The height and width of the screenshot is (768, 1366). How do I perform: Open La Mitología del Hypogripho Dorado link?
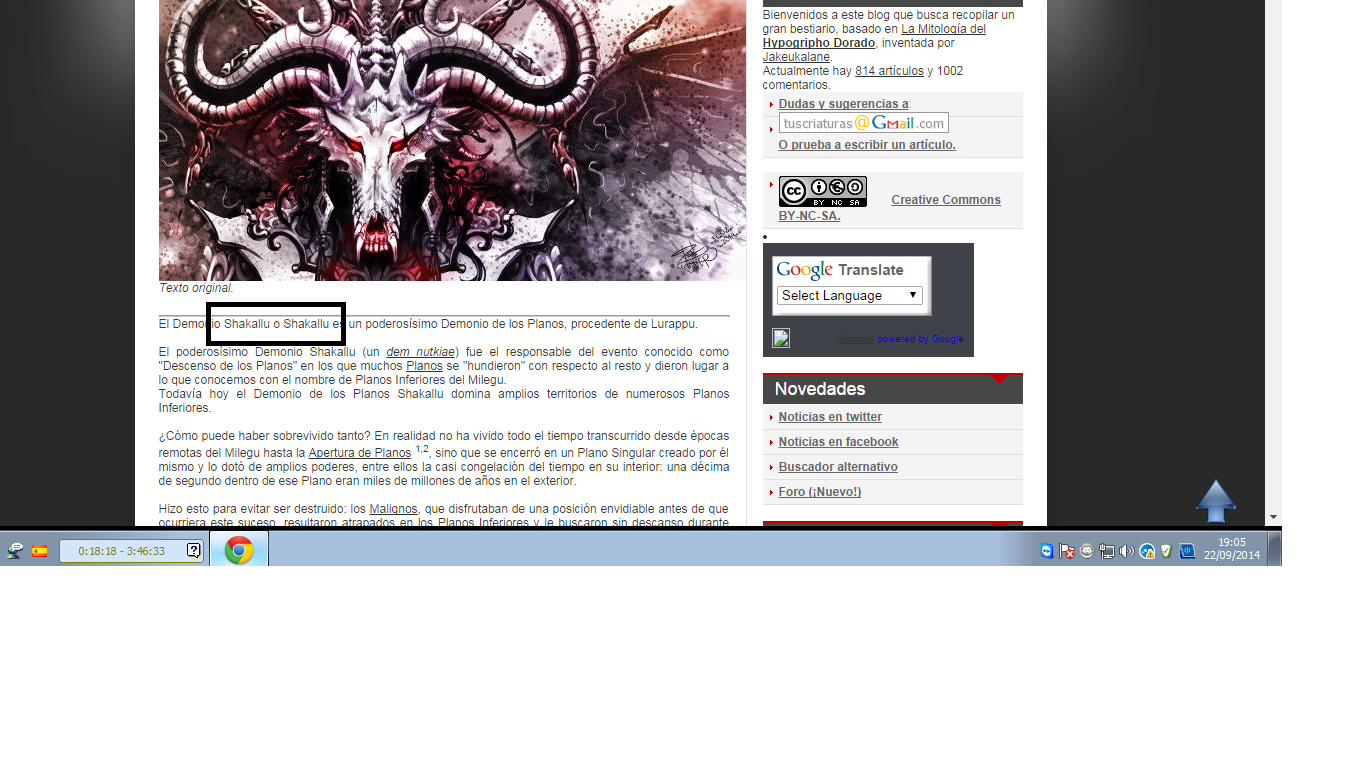click(874, 36)
